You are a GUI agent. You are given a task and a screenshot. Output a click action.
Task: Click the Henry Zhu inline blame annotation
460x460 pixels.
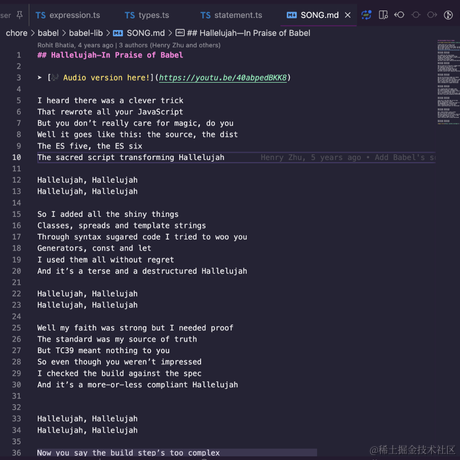pyautogui.click(x=348, y=157)
